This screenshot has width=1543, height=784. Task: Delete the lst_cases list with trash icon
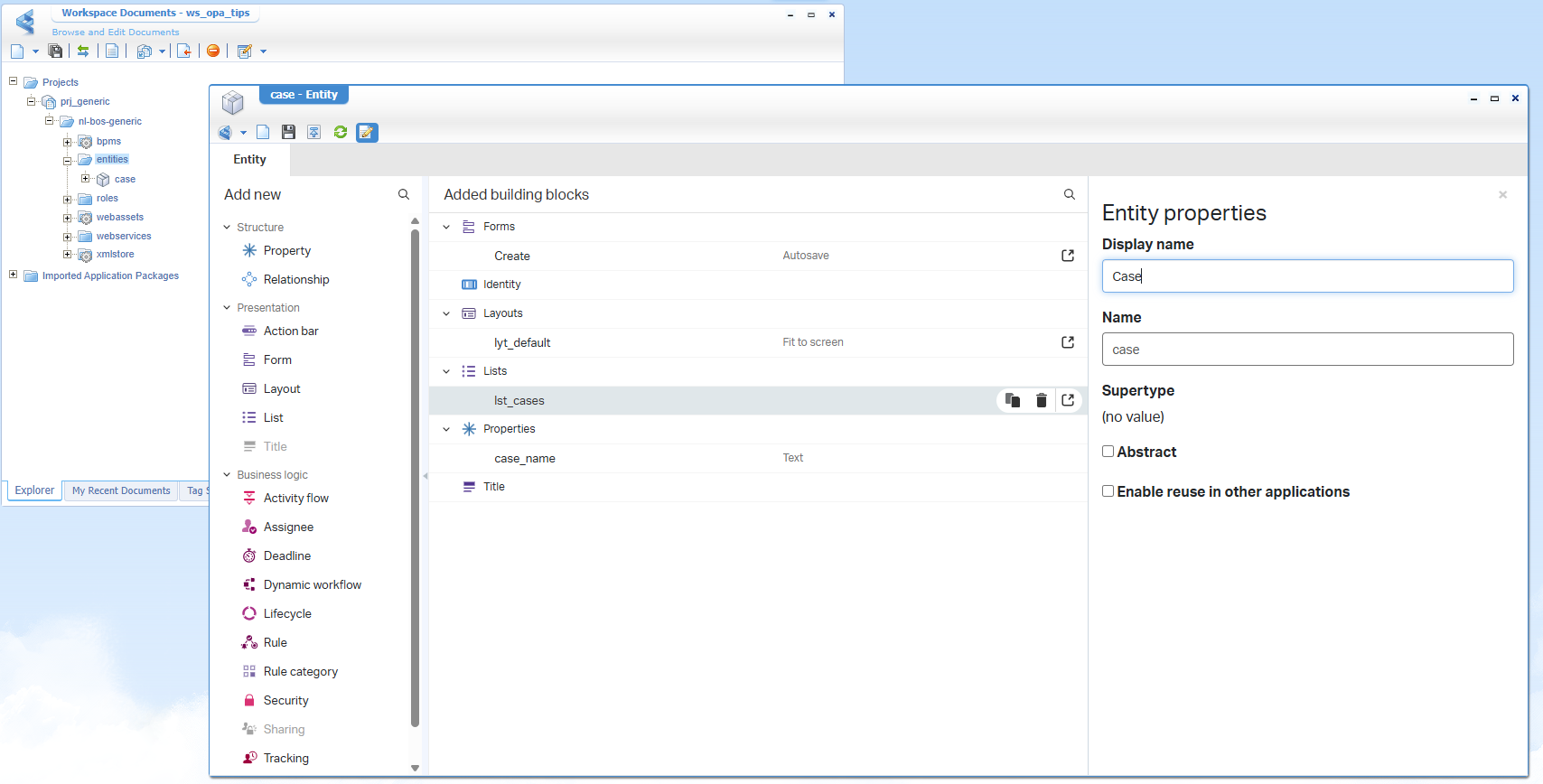click(x=1041, y=400)
